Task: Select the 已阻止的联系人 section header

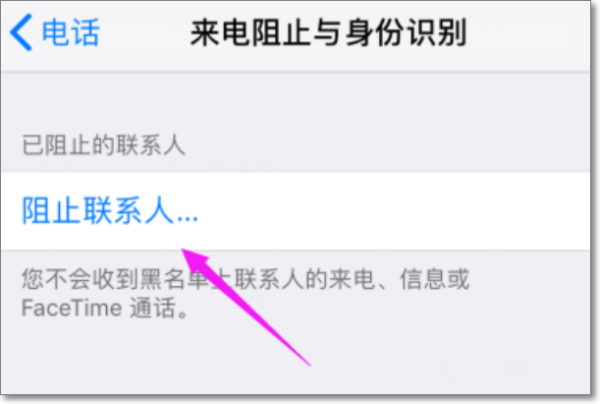Action: click(x=103, y=145)
